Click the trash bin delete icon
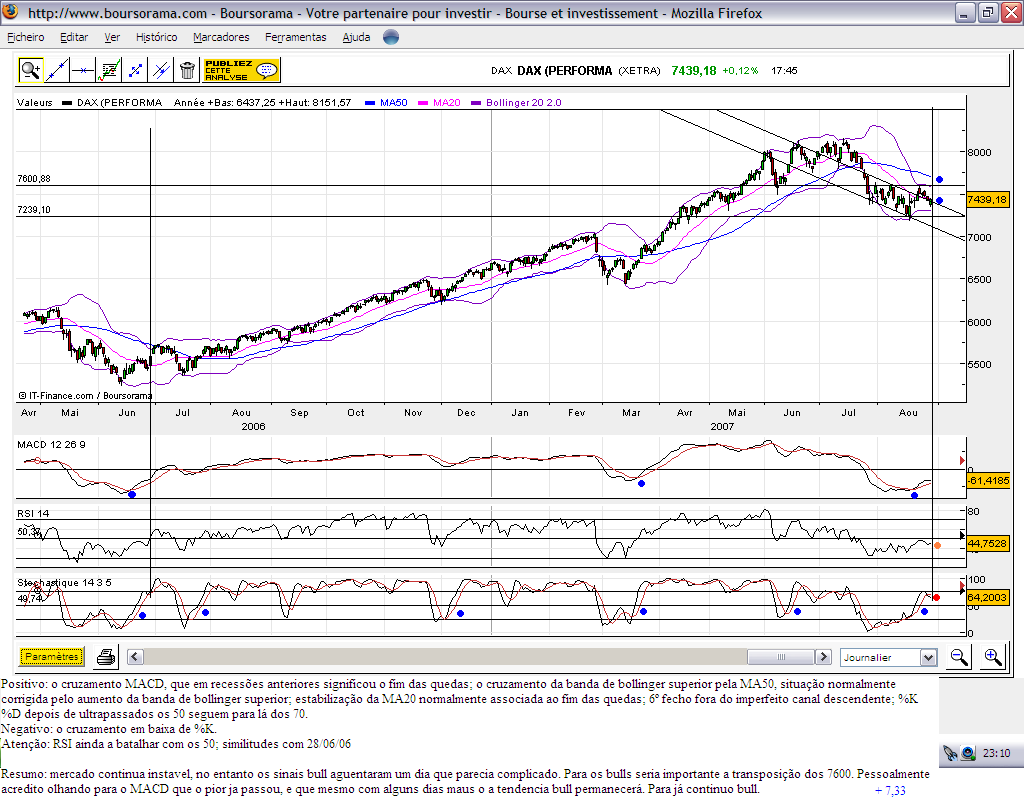Screen dimensions: 1024x800 (x=187, y=70)
